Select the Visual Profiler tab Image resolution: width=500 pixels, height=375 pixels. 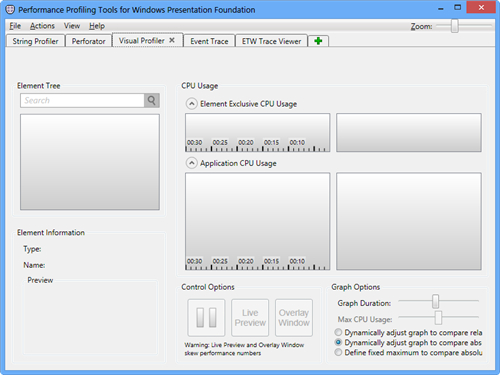[142, 40]
